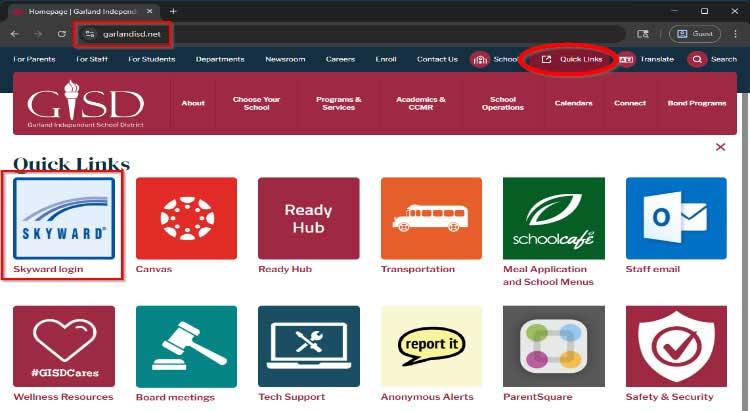The image size is (750, 411).
Task: Click the Search magnifier icon
Action: point(697,60)
